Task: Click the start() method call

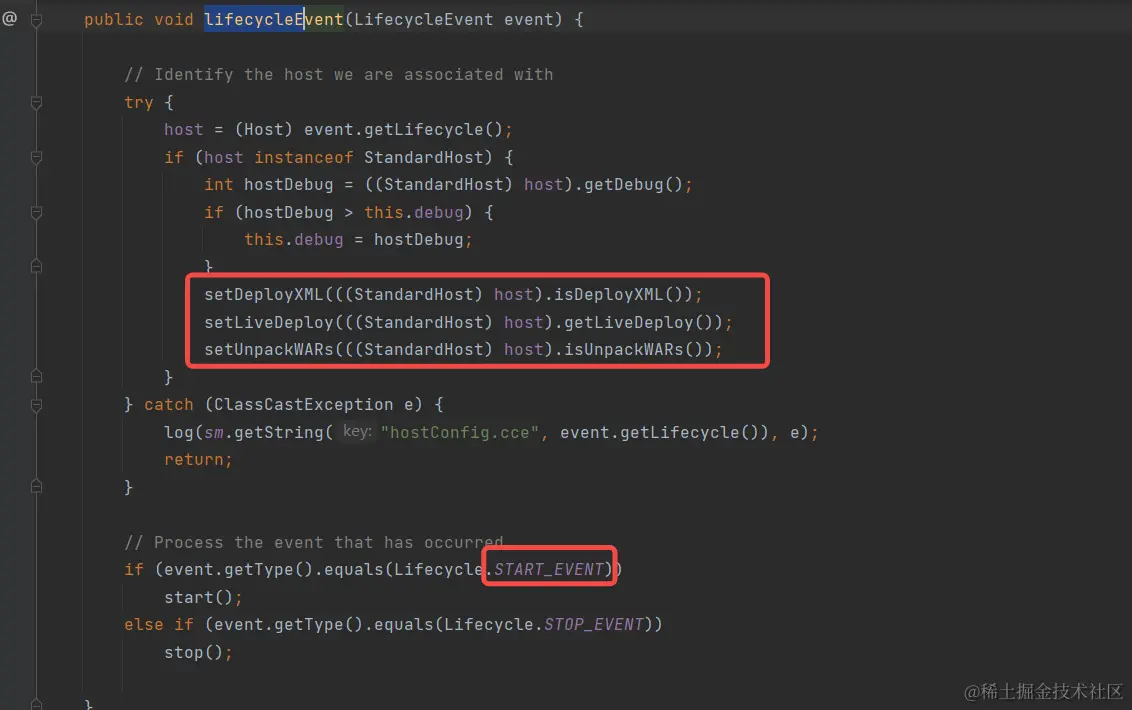Action: tap(199, 597)
